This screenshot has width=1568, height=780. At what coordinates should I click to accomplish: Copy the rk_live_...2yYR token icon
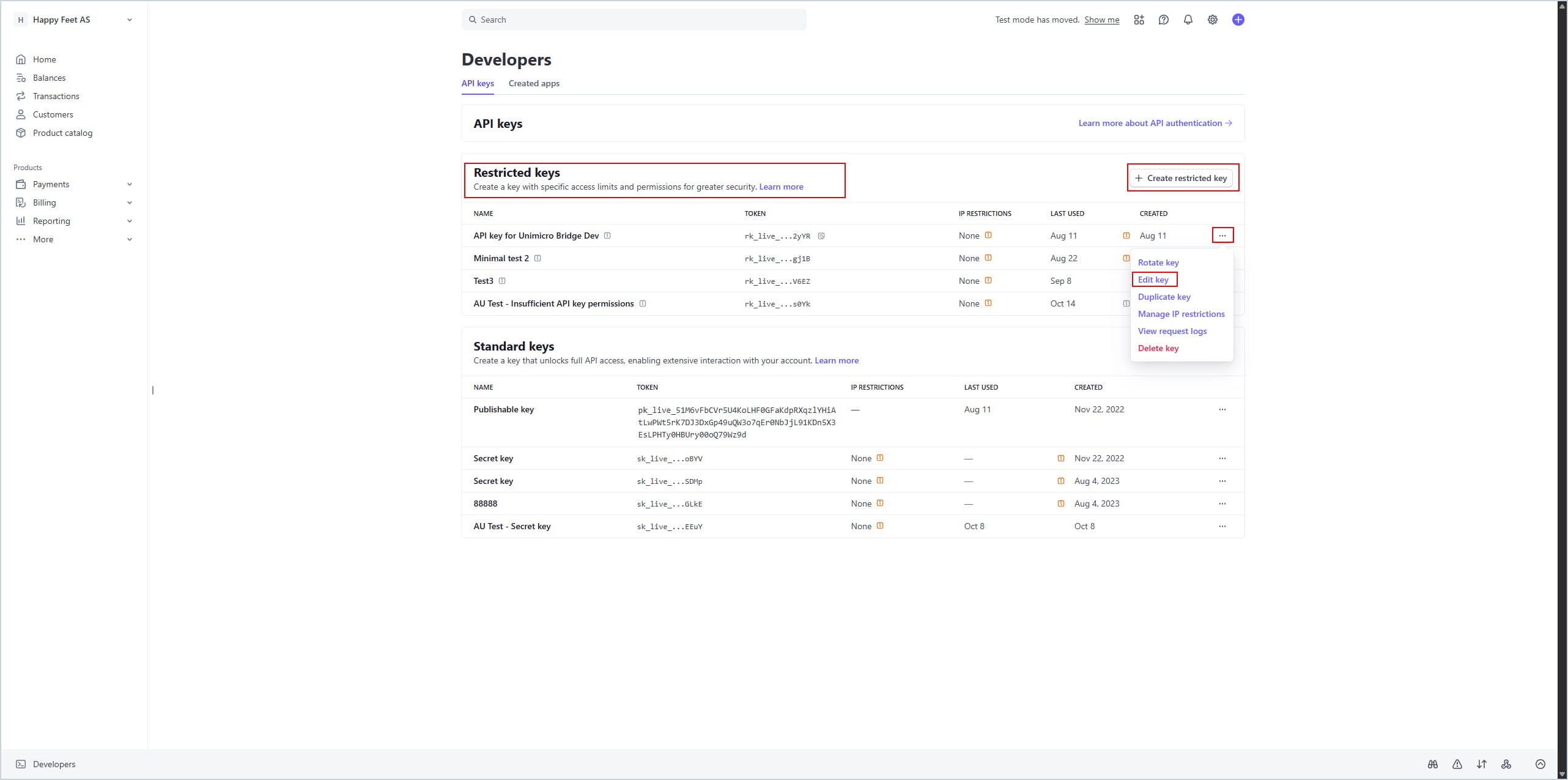(x=821, y=236)
